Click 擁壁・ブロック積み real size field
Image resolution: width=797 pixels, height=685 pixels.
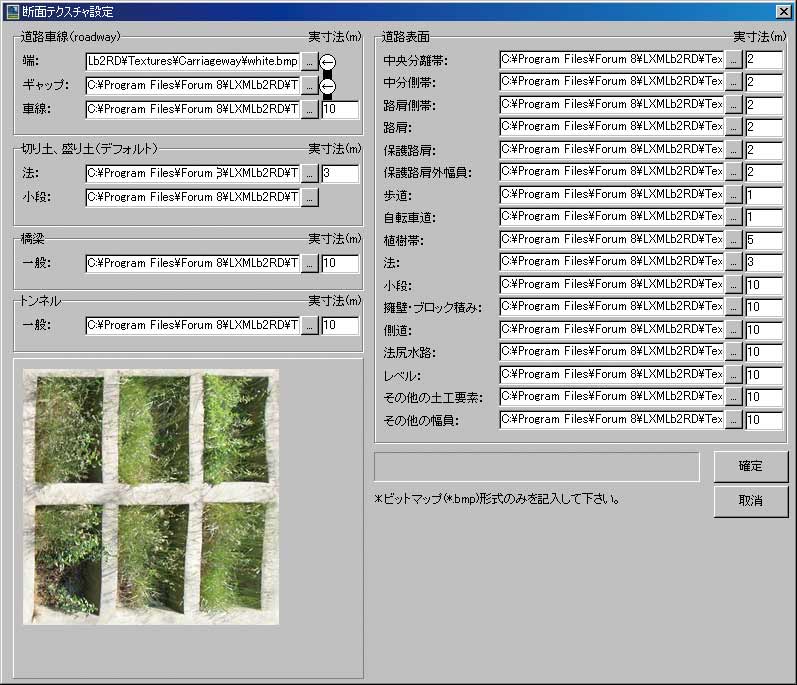(764, 307)
